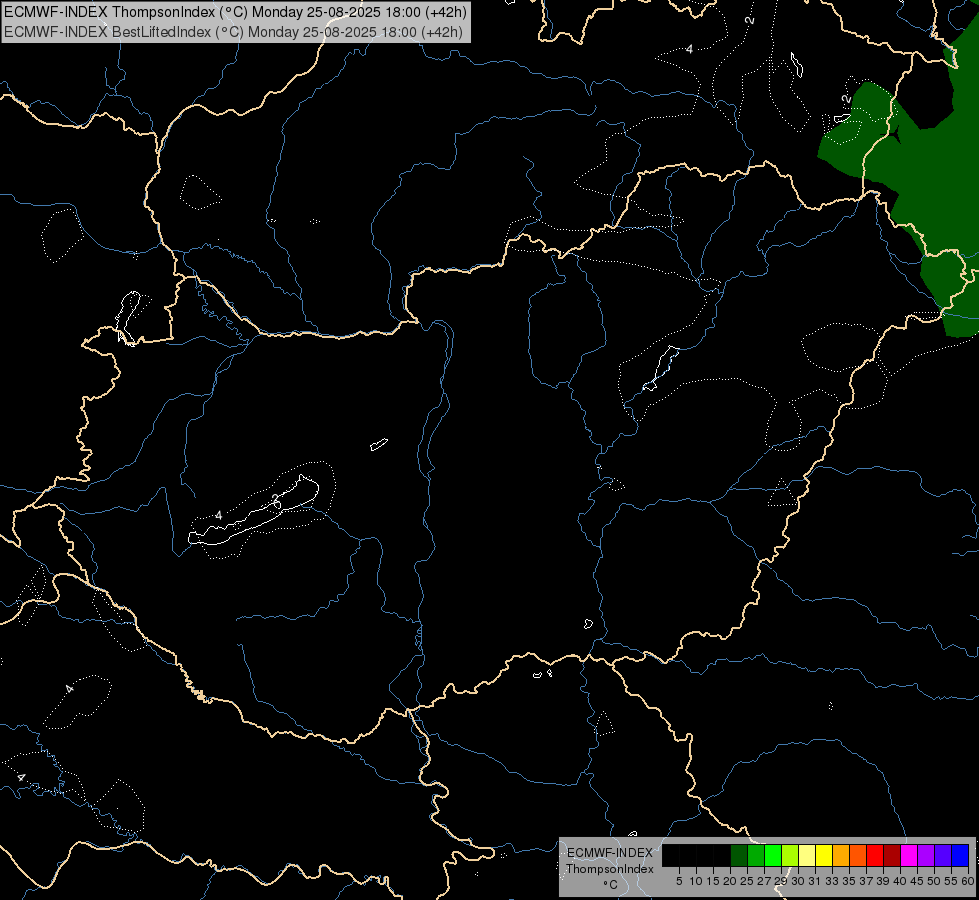Select the pale yellow 30-31 legend swatch
Image resolution: width=979 pixels, height=900 pixels.
coord(807,855)
